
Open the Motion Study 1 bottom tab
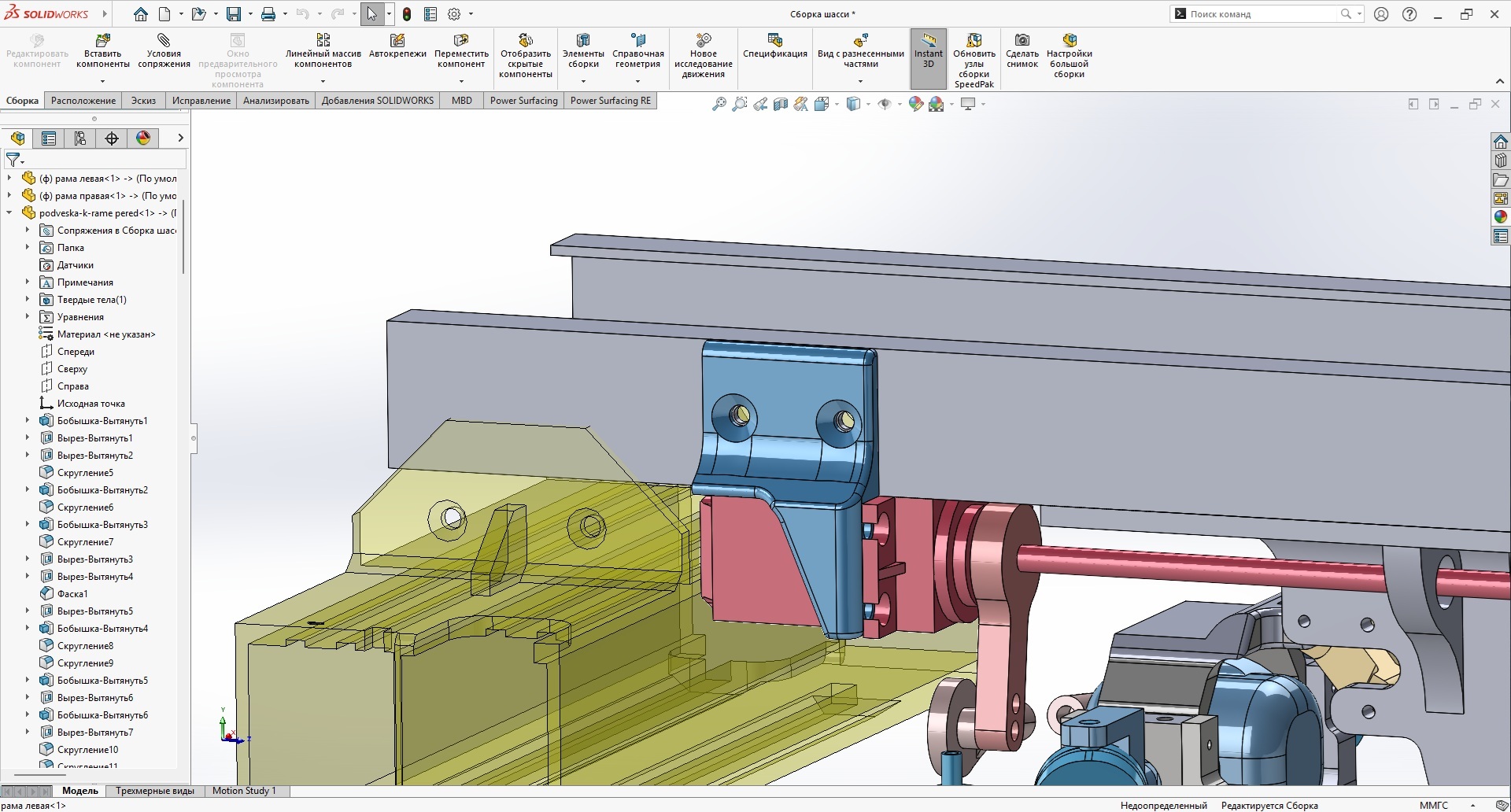click(x=244, y=791)
